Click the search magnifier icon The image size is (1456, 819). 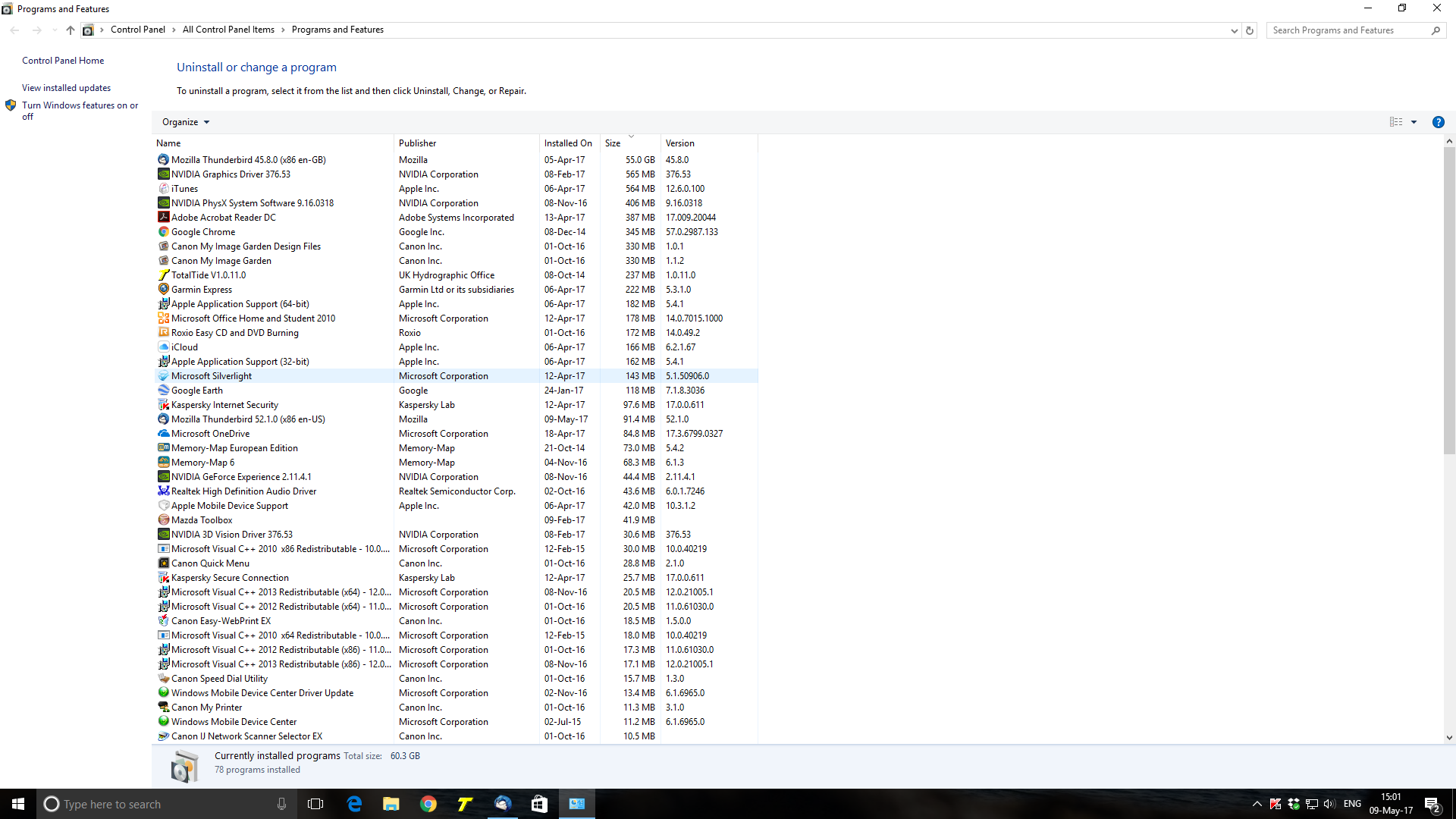(x=1436, y=30)
